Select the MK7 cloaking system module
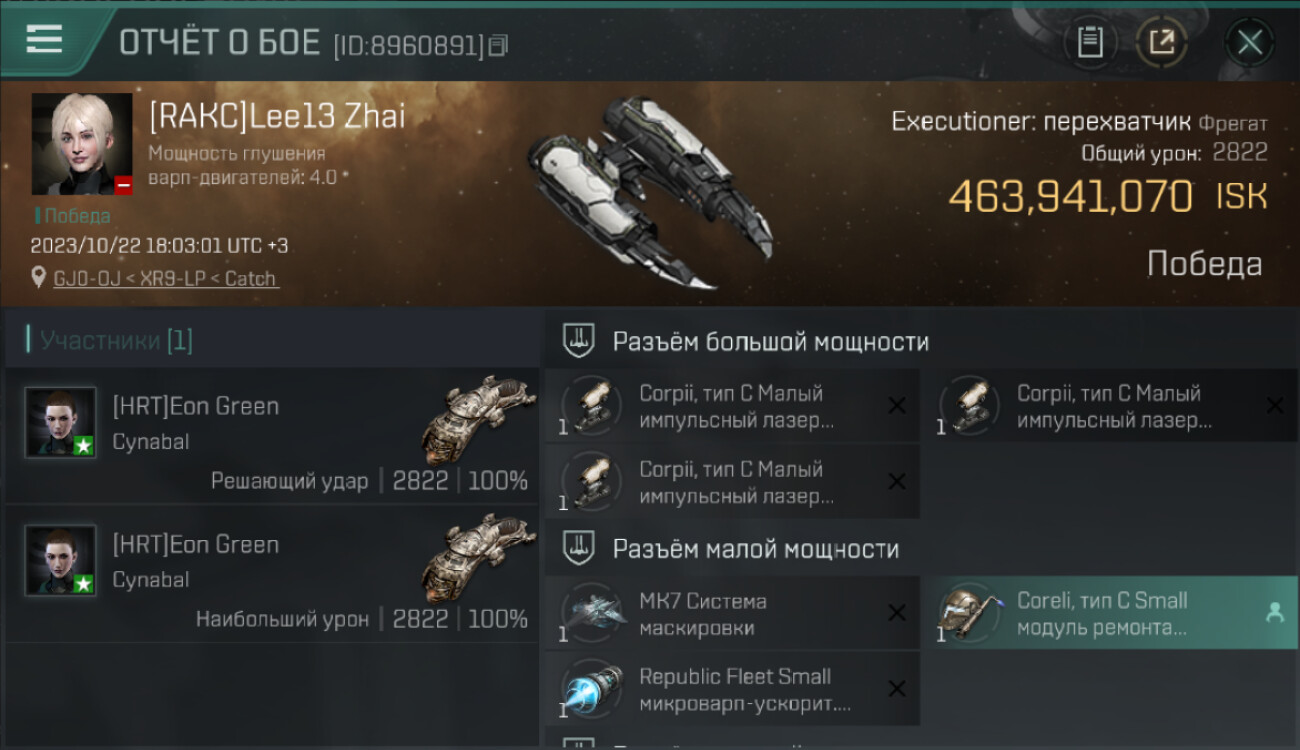The width and height of the screenshot is (1300, 750). pyautogui.click(x=732, y=614)
